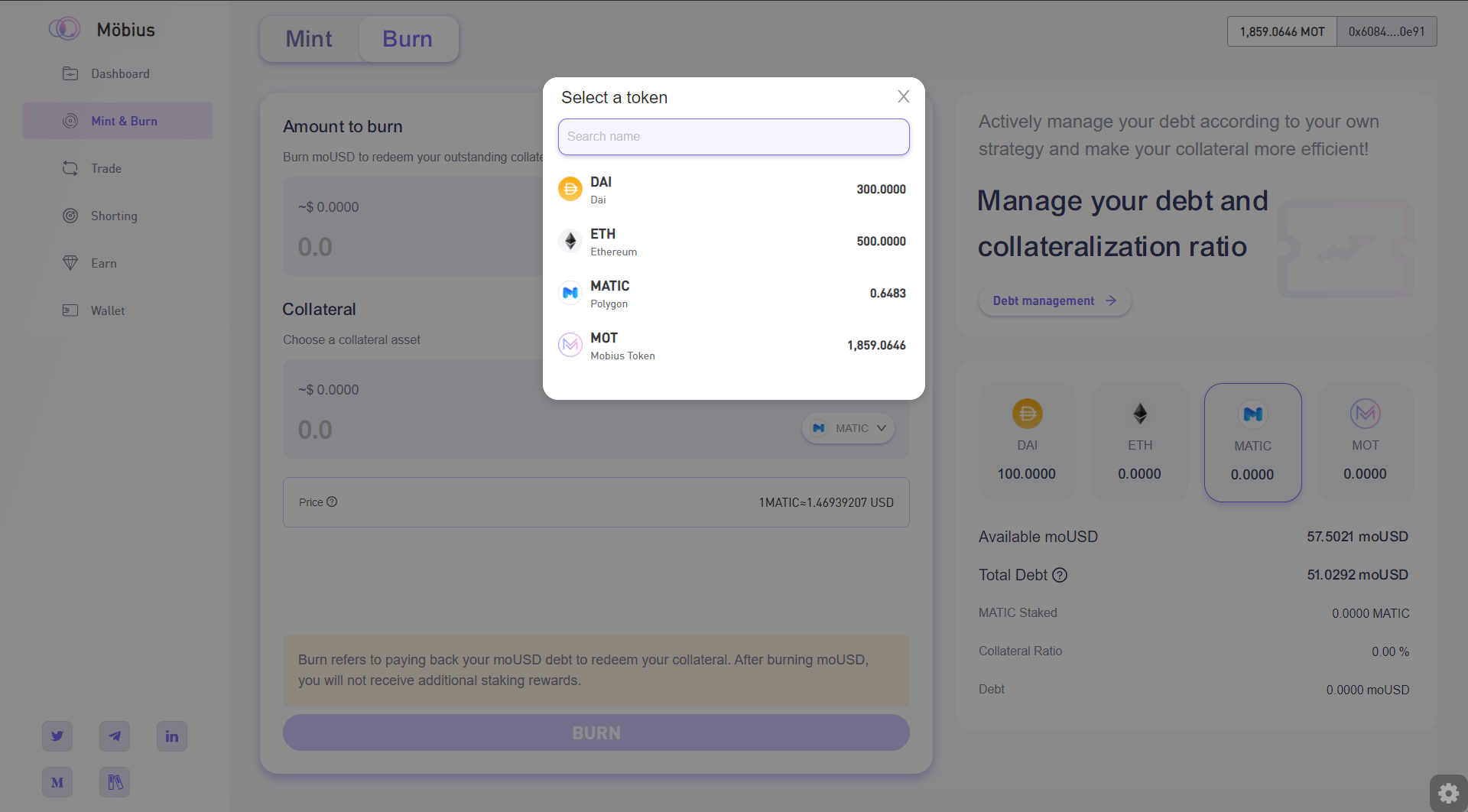Select the Mint & Burn sidebar item

click(x=118, y=121)
